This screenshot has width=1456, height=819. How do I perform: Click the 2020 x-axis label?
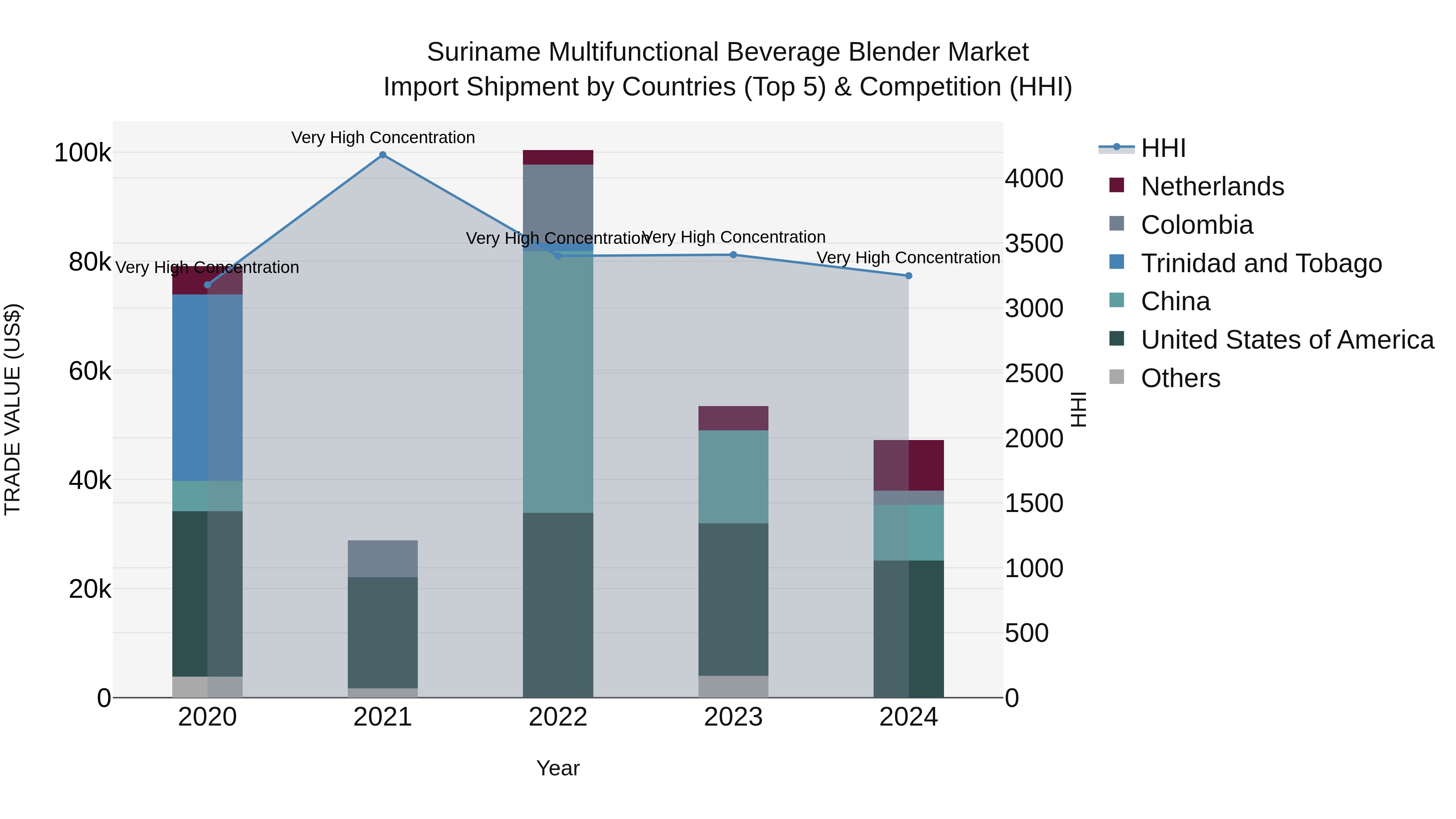pos(207,717)
